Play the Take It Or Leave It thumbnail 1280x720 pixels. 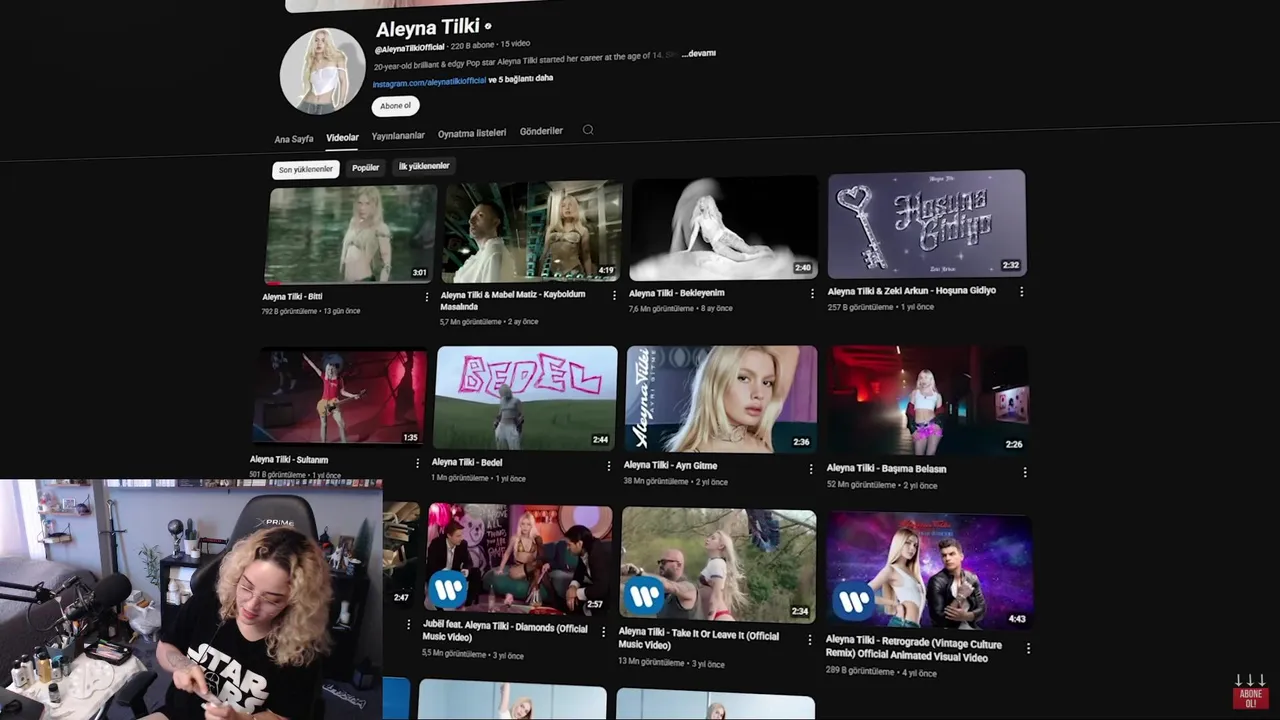[718, 566]
